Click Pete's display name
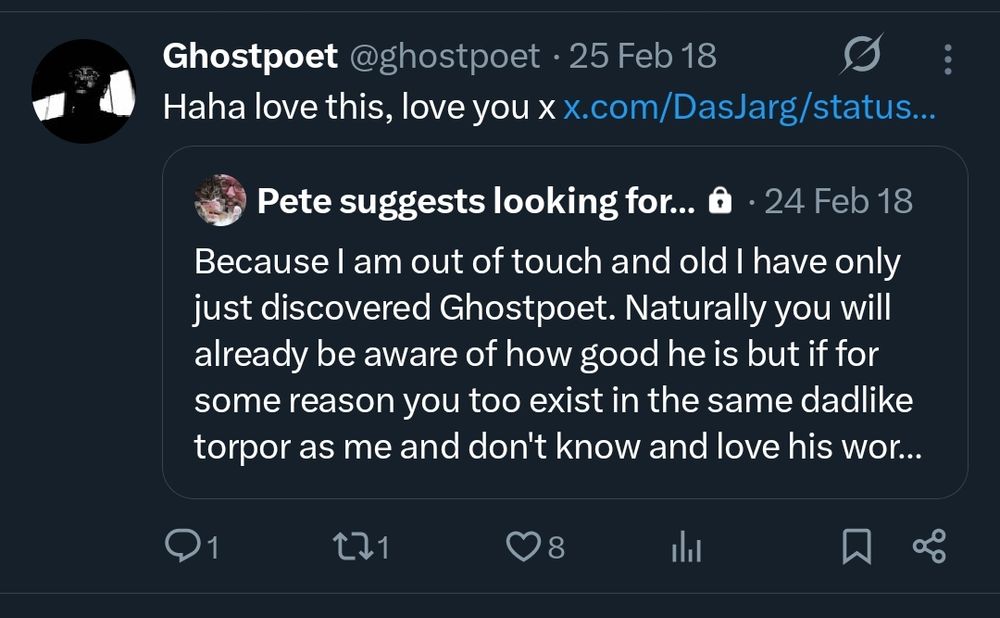The width and height of the screenshot is (1000, 618). [475, 200]
